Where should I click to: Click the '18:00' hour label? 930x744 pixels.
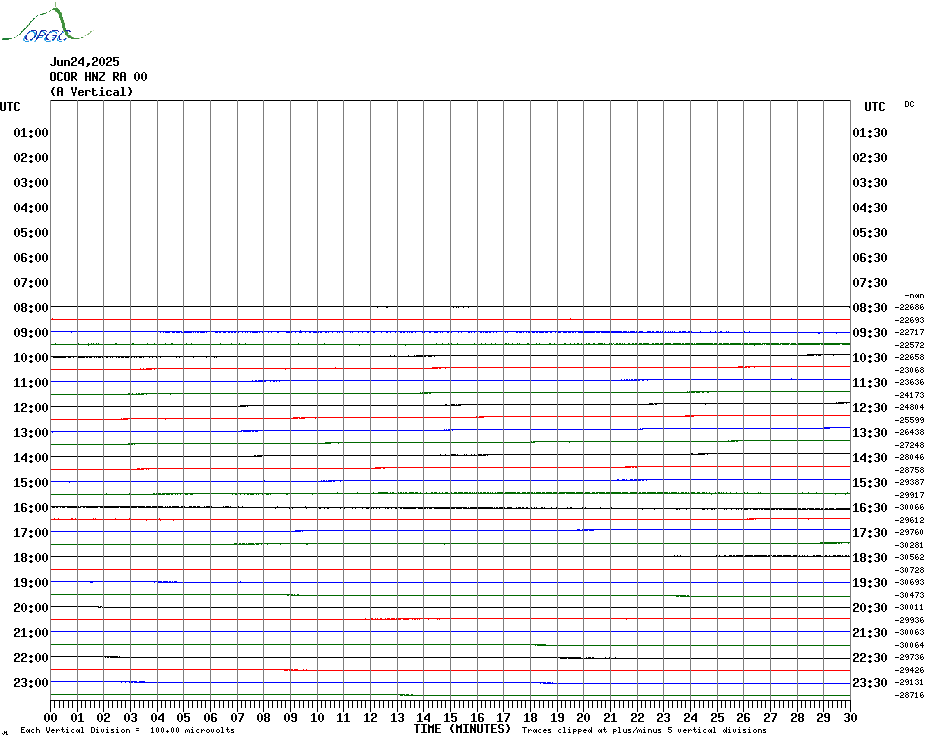pos(31,558)
